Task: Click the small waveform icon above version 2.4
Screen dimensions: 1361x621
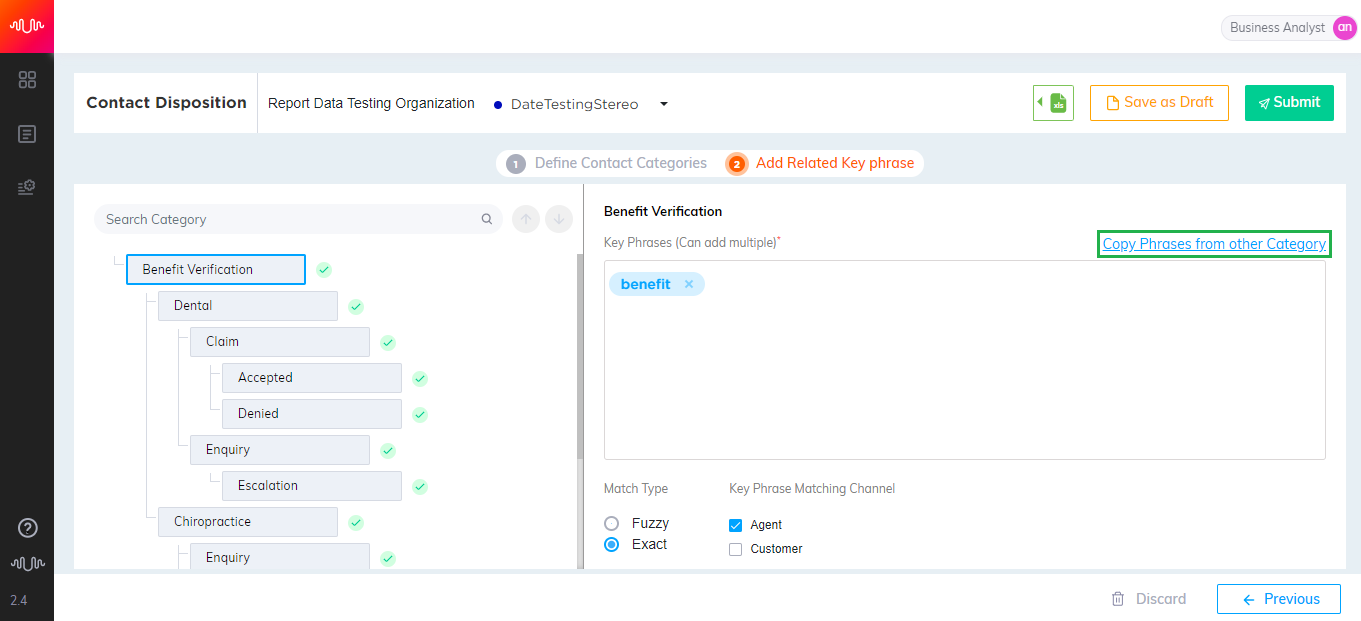Action: 28,564
